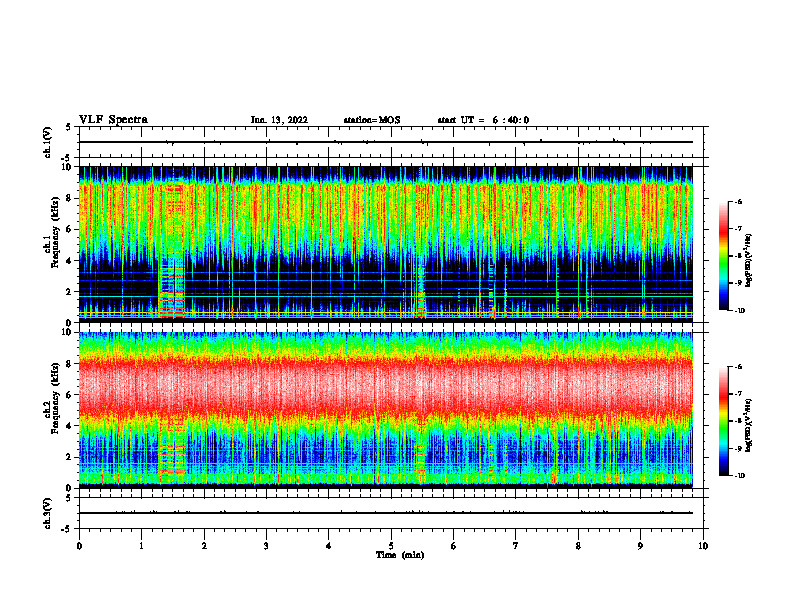Click time axis tick label "4"
792x612 pixels.
(x=328, y=546)
